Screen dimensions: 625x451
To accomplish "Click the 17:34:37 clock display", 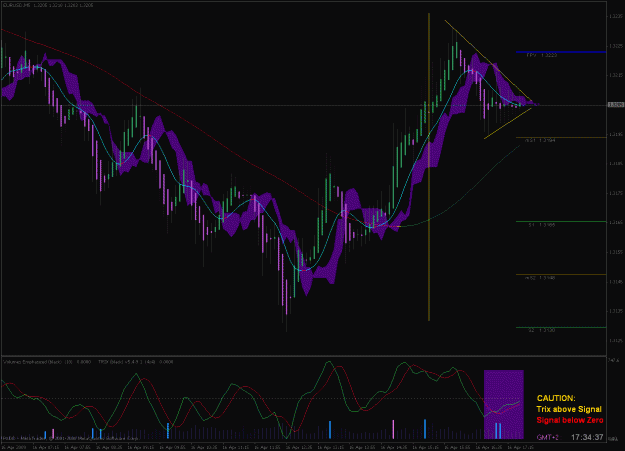I will pyautogui.click(x=587, y=437).
